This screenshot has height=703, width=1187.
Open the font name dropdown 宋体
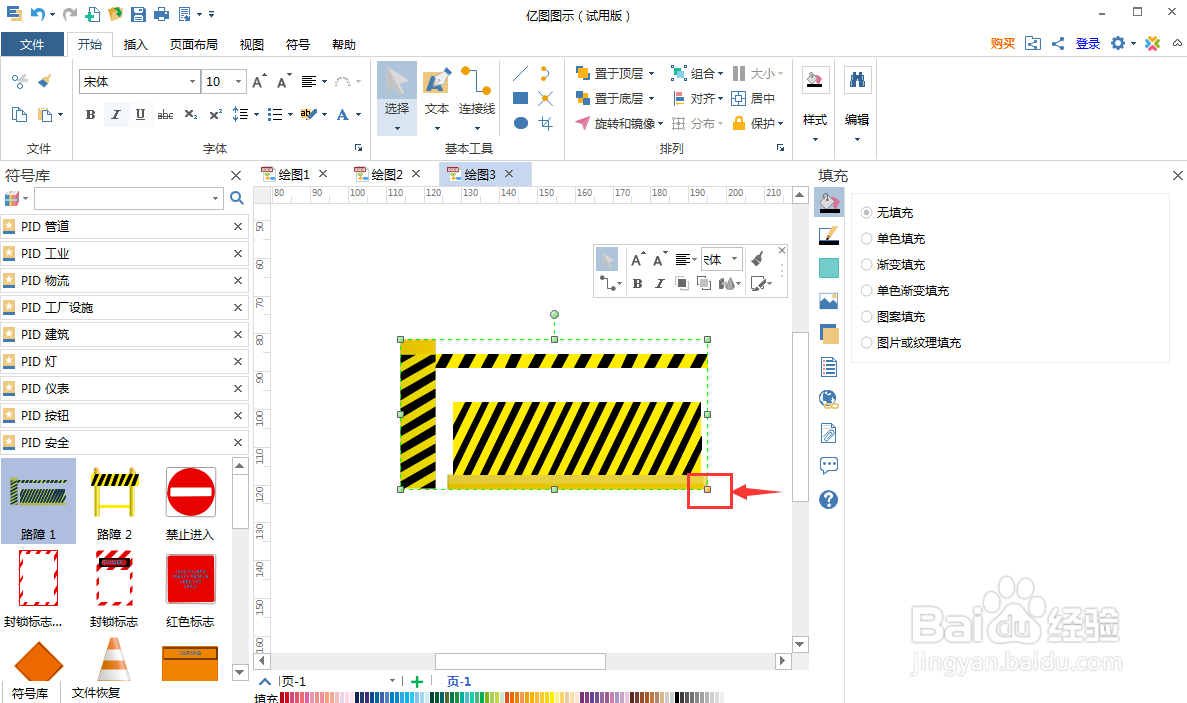click(x=192, y=81)
